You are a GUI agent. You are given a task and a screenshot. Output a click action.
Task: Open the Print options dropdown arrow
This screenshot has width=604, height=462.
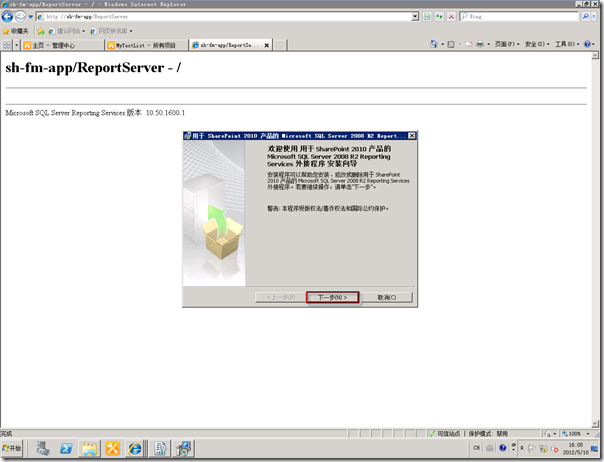[x=489, y=44]
